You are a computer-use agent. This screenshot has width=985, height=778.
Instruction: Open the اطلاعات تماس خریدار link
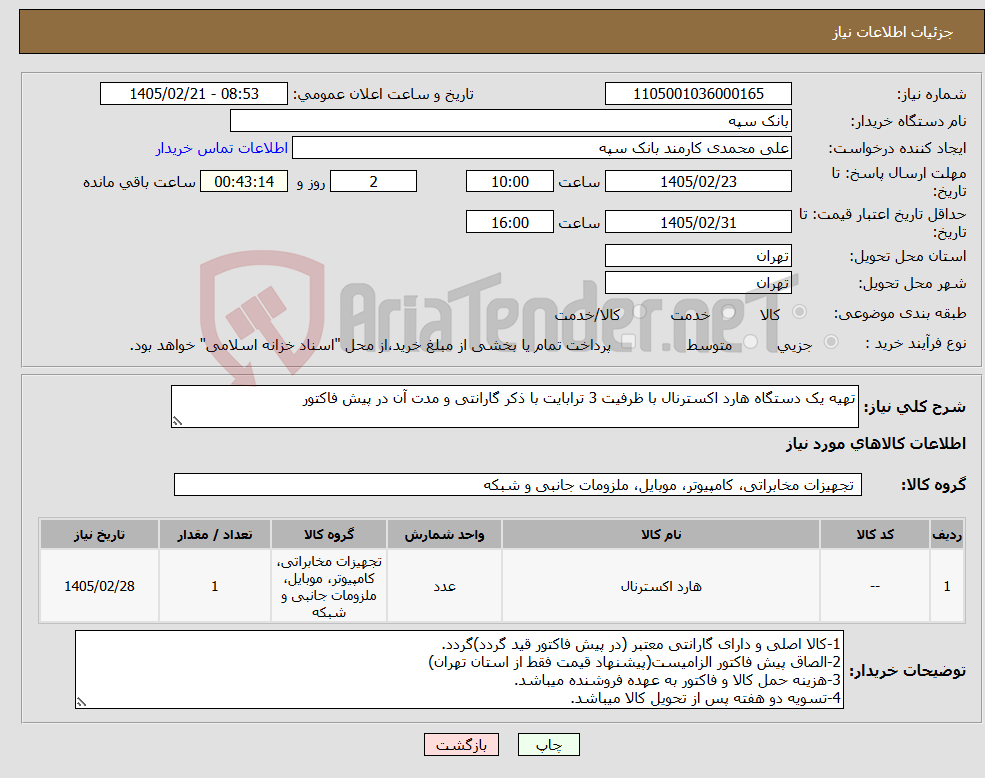(x=222, y=148)
